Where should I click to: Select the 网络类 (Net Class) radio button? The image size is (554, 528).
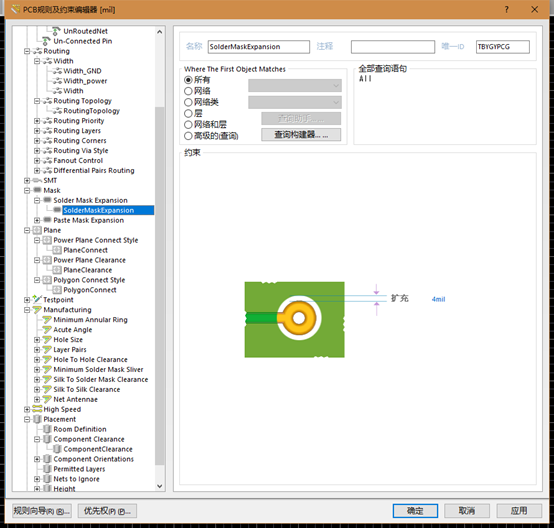[x=188, y=102]
